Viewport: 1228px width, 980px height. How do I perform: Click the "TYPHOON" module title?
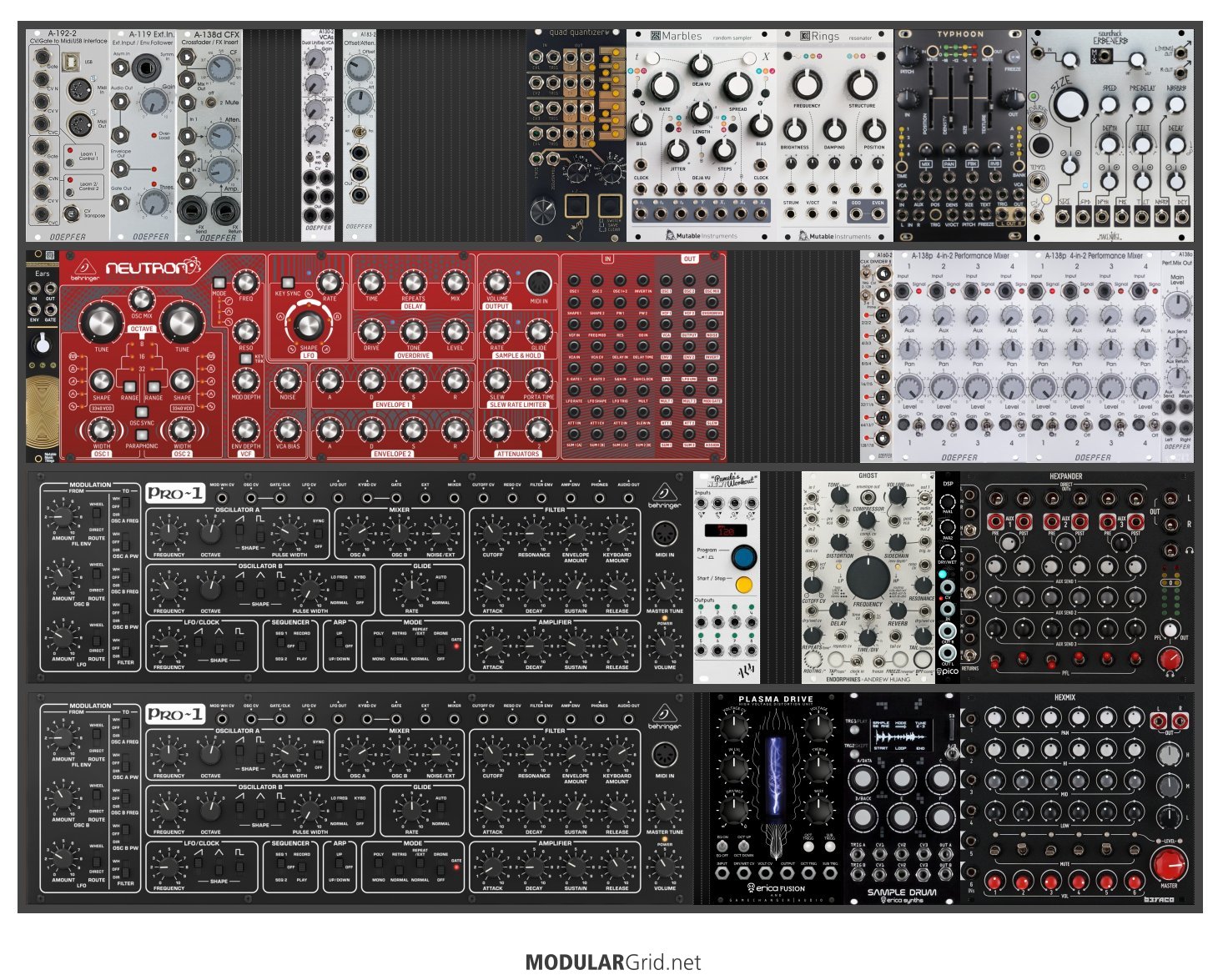coord(960,35)
